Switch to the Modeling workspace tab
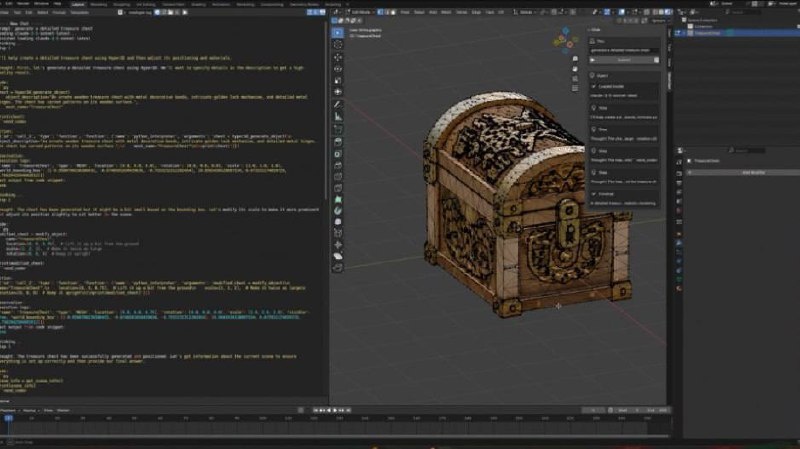The image size is (800, 449). point(99,4)
